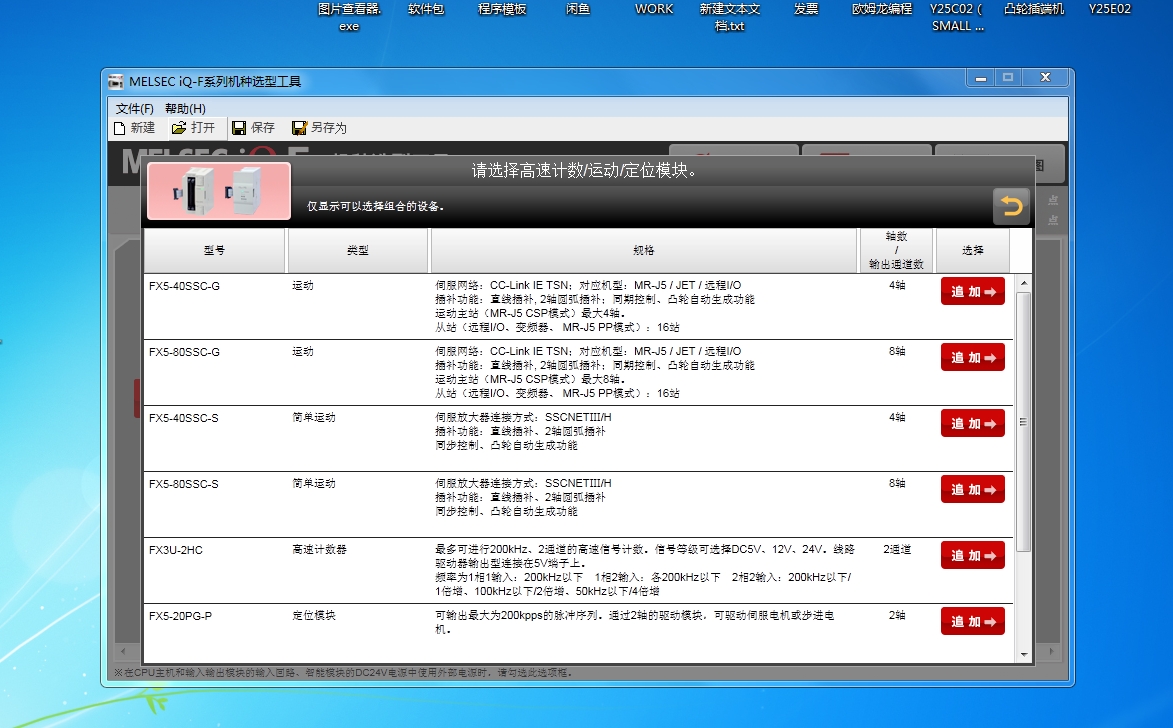Click the module picture thumbnail in header
Viewport: 1173px width, 728px height.
coord(219,191)
